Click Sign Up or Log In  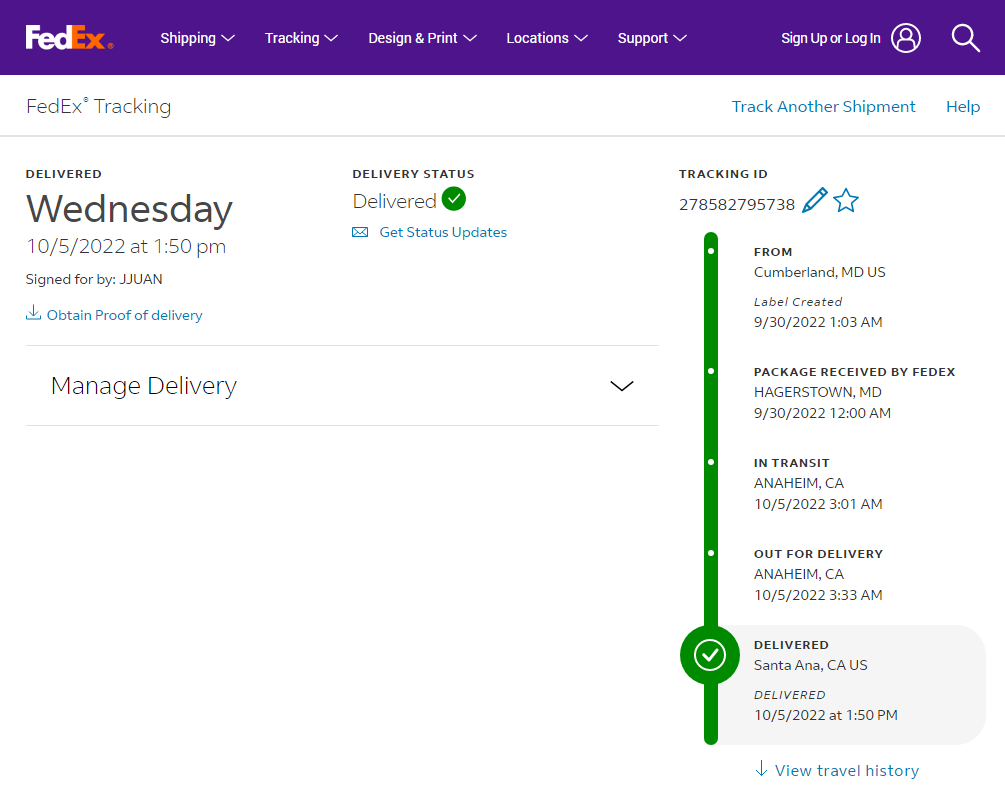click(831, 38)
